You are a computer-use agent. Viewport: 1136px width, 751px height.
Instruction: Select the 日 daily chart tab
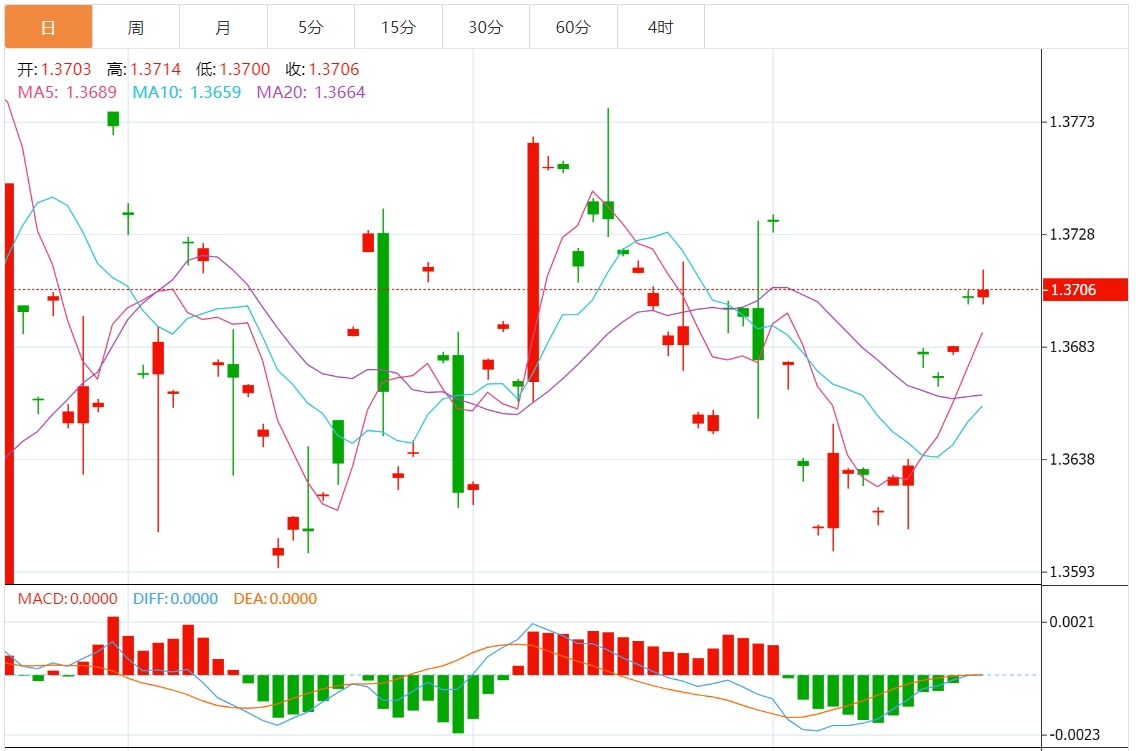[x=49, y=27]
